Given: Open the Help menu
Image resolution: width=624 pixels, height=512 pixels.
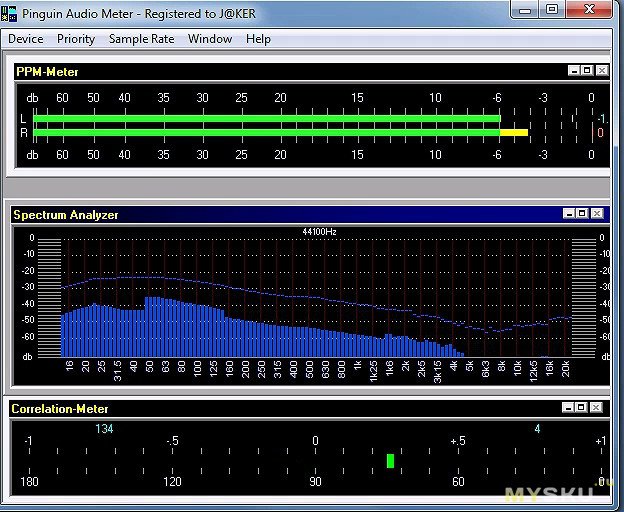Looking at the screenshot, I should 258,39.
